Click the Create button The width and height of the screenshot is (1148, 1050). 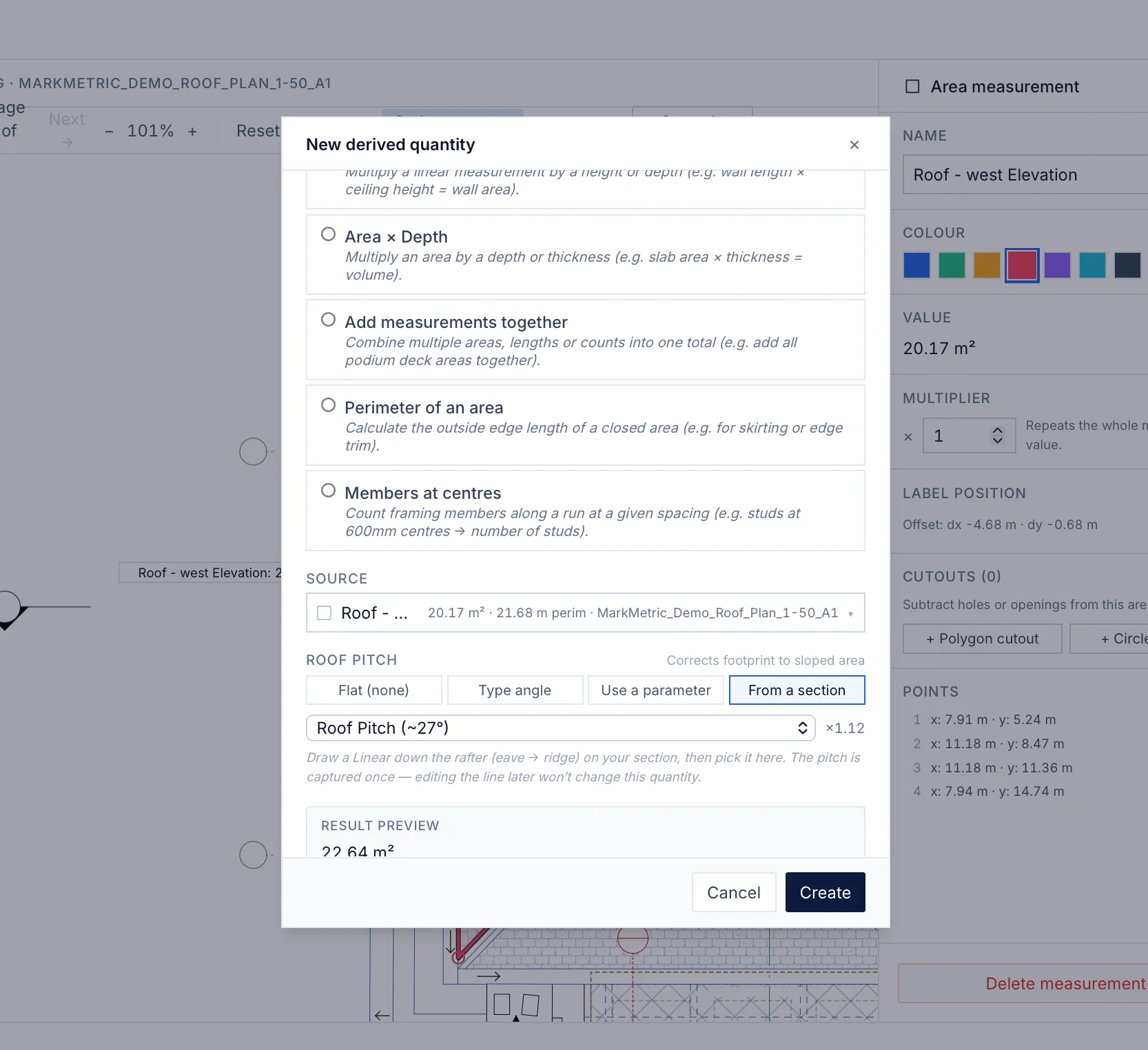(x=825, y=892)
